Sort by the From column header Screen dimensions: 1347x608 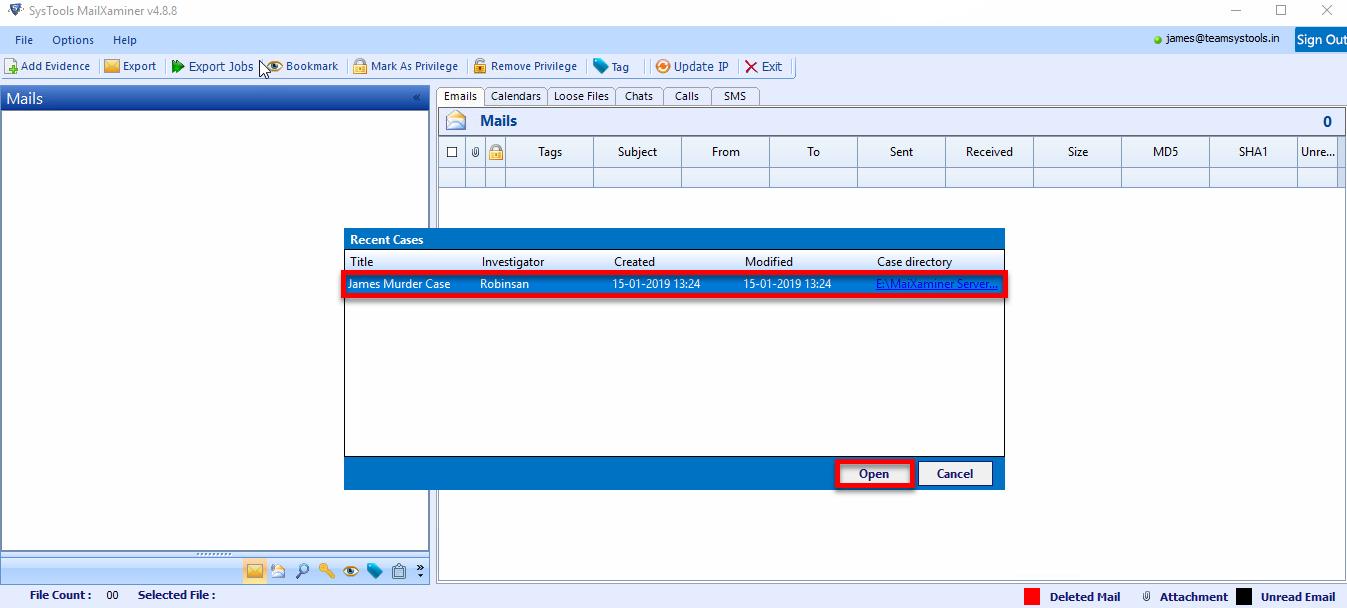click(x=726, y=152)
